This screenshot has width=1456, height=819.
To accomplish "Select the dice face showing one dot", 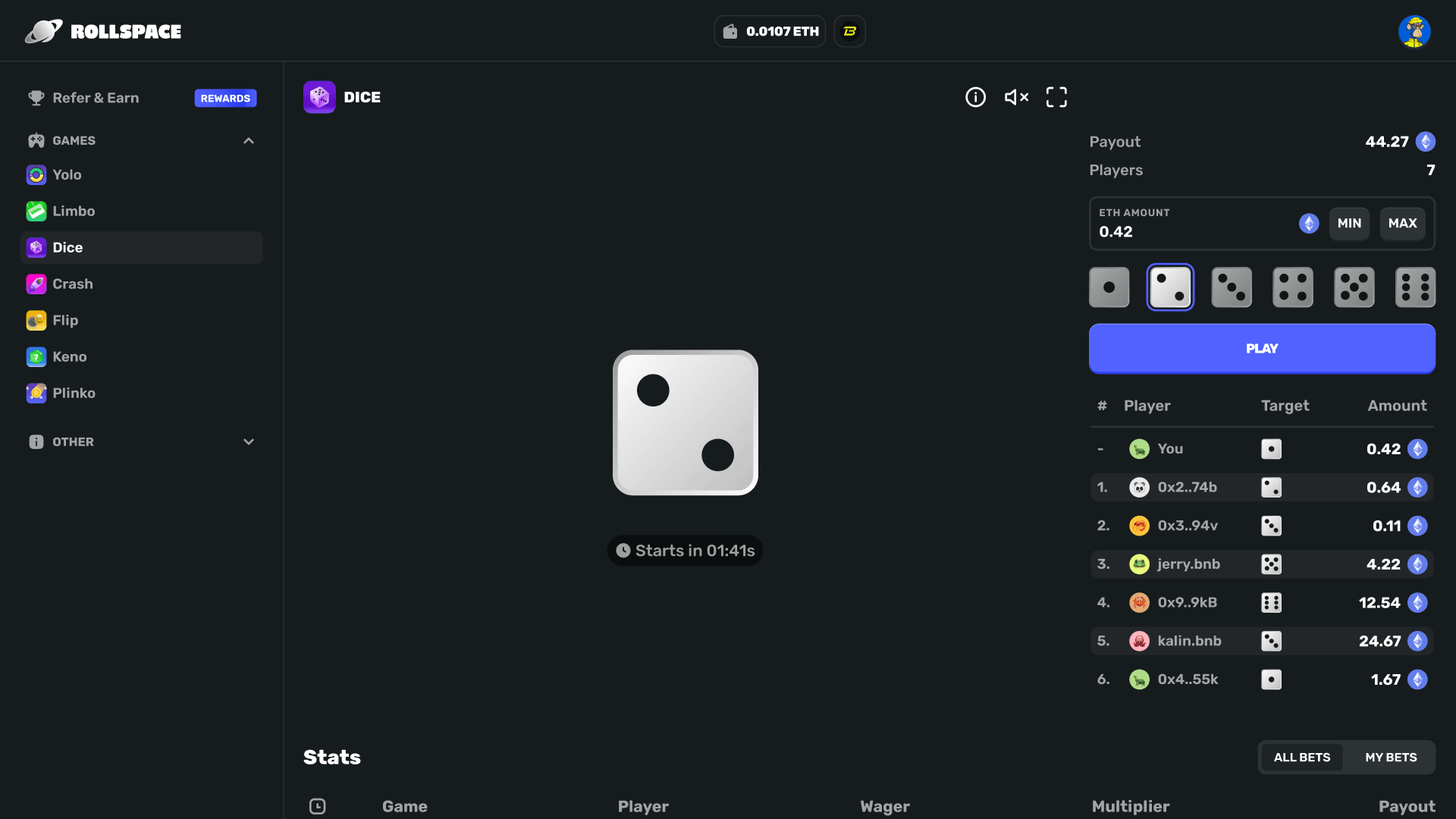I will tap(1109, 287).
